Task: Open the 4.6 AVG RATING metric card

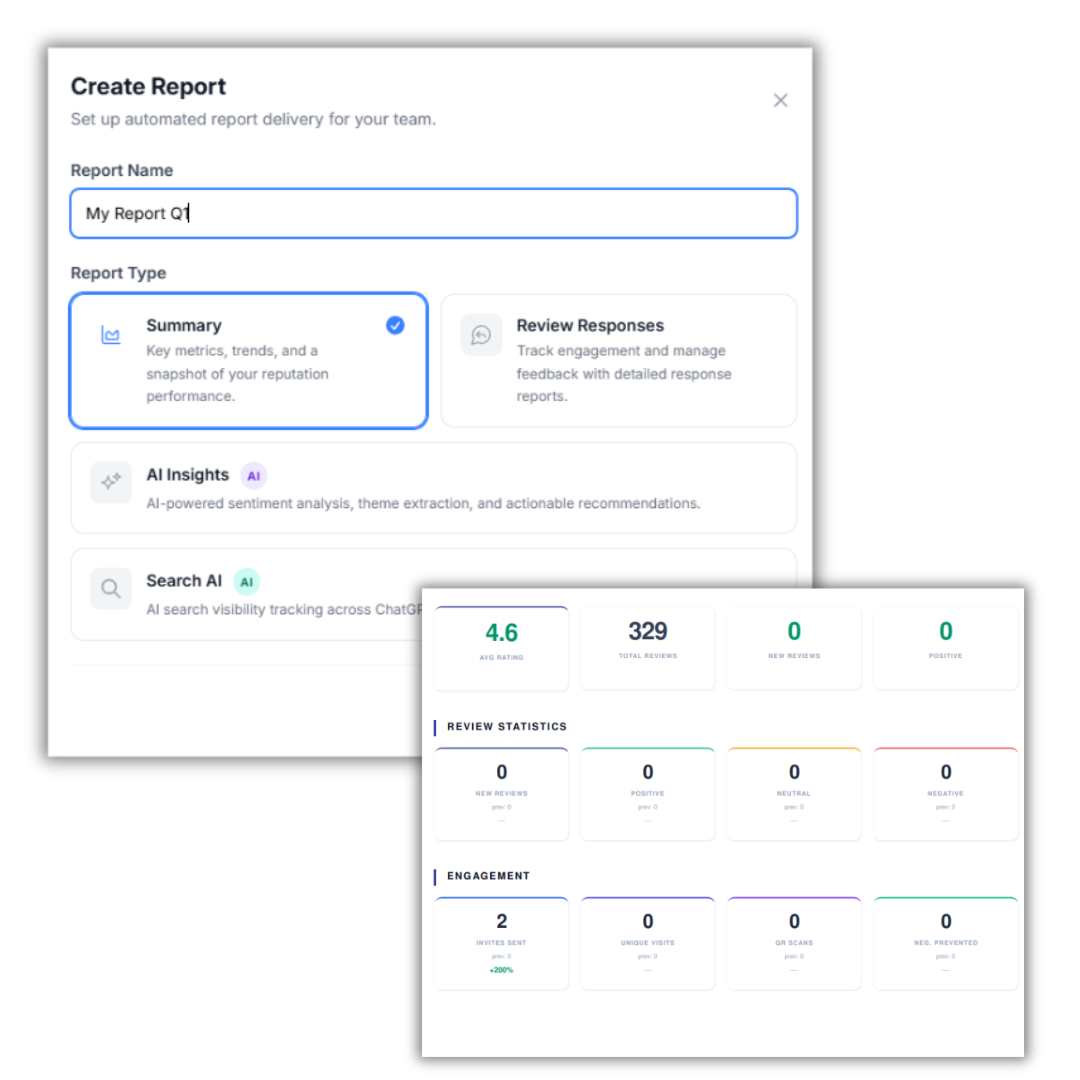Action: 501,647
